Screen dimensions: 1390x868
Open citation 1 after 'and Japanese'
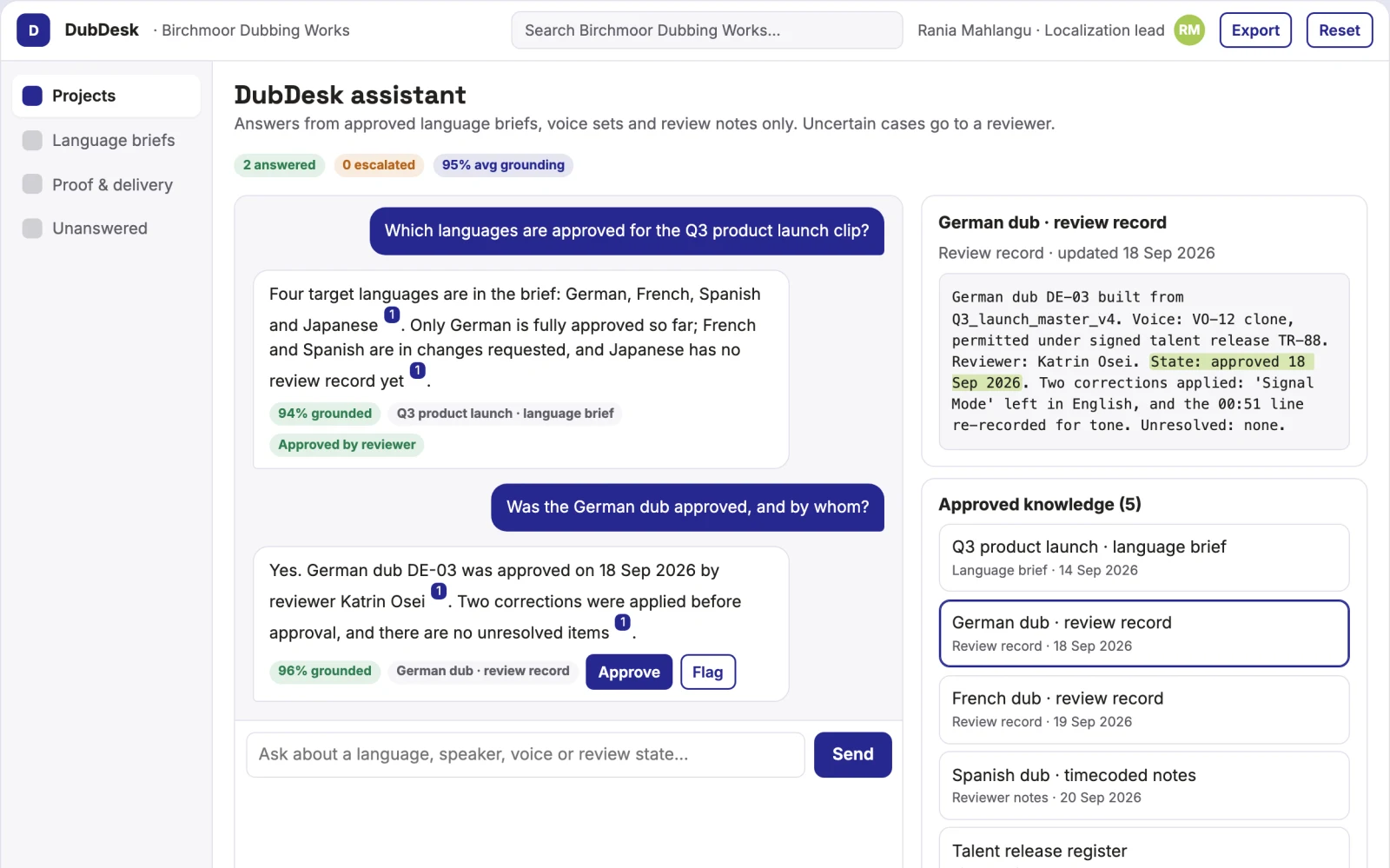pyautogui.click(x=392, y=315)
